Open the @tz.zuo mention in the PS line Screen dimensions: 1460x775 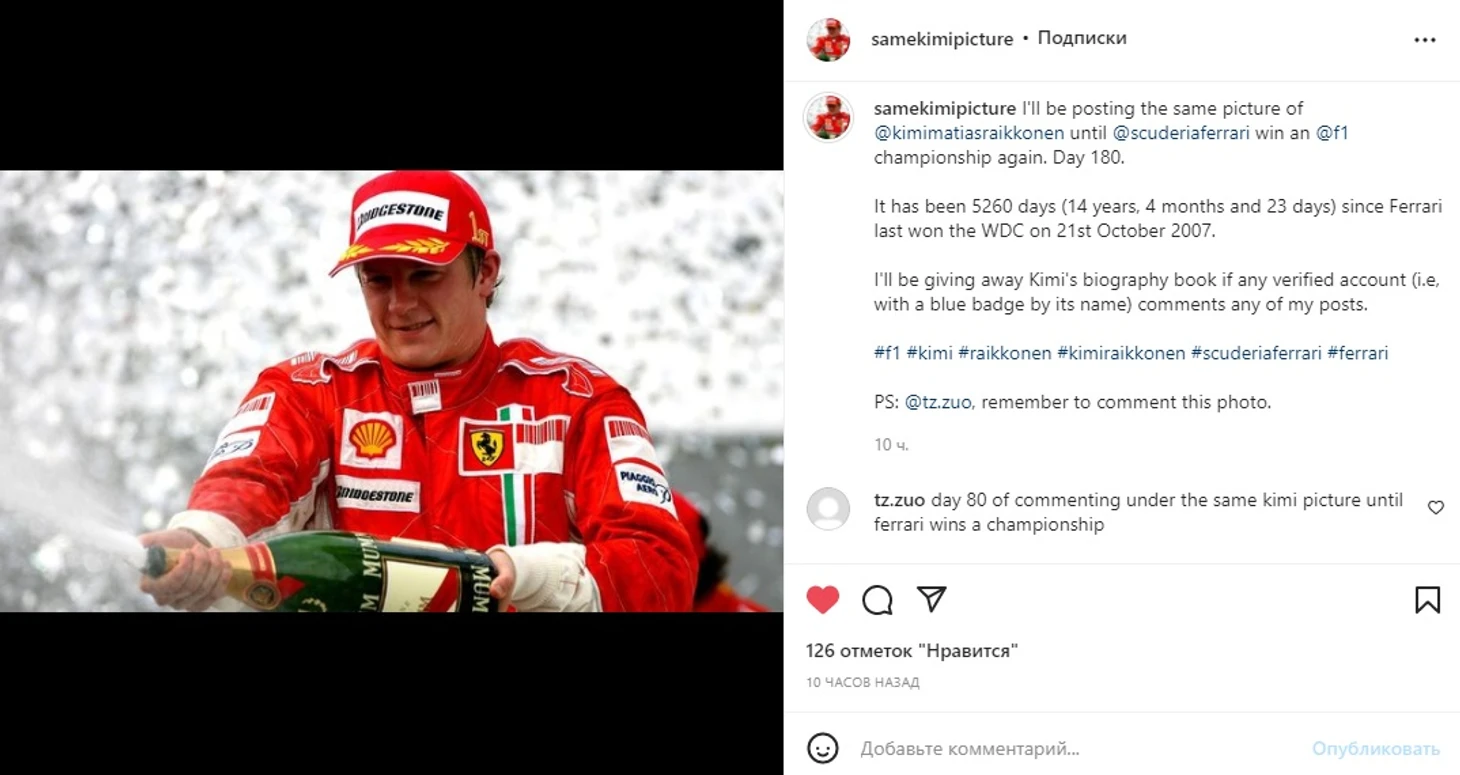click(x=937, y=402)
